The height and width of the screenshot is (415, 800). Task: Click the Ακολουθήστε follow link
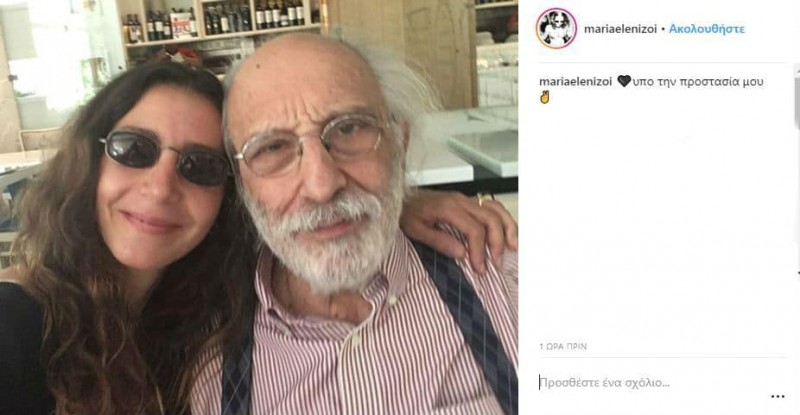[706, 29]
